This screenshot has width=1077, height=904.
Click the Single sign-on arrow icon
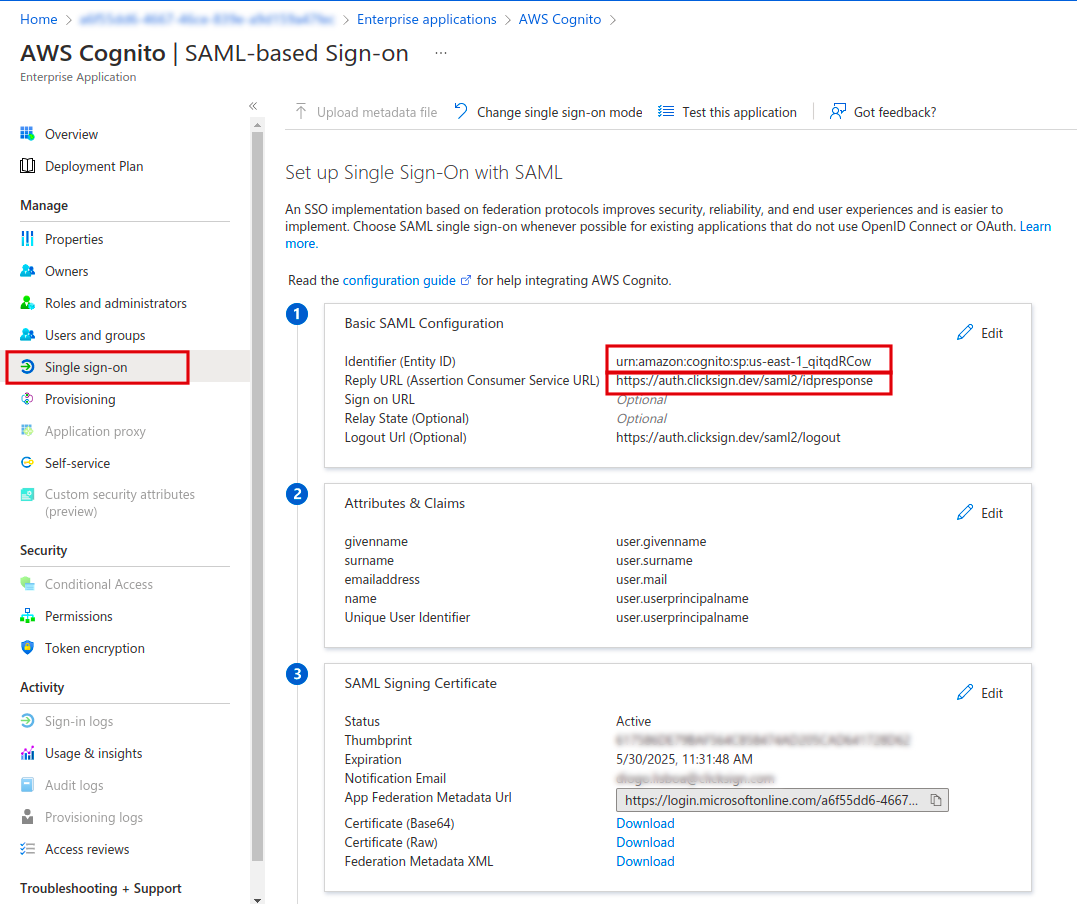click(x=27, y=367)
